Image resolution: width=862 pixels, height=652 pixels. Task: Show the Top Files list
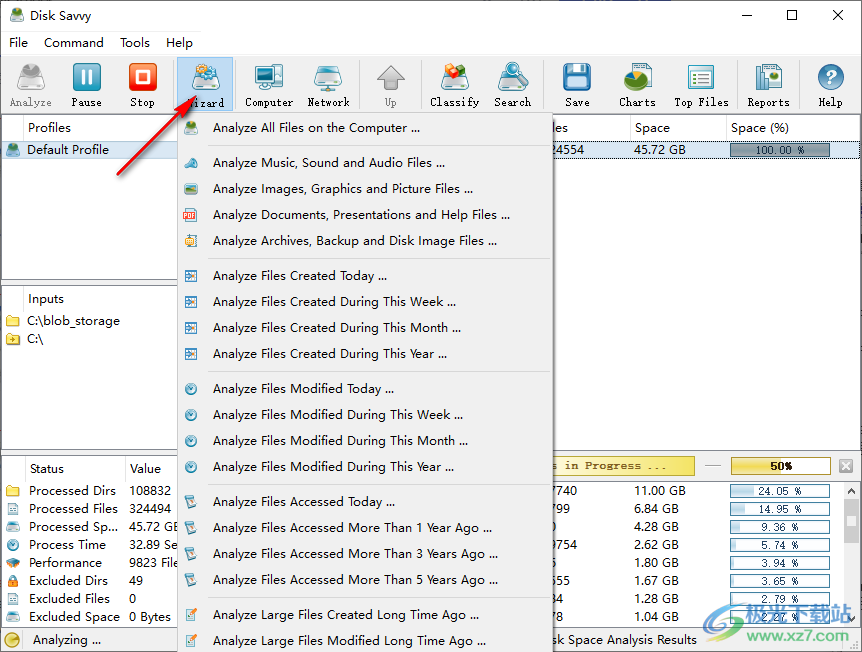coord(701,84)
